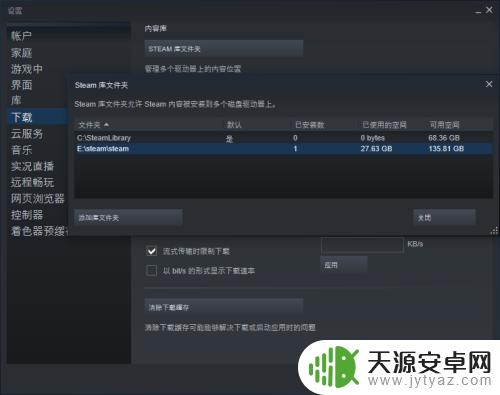
Task: Close the Steam 库文件夹 dialog with X
Action: point(489,84)
